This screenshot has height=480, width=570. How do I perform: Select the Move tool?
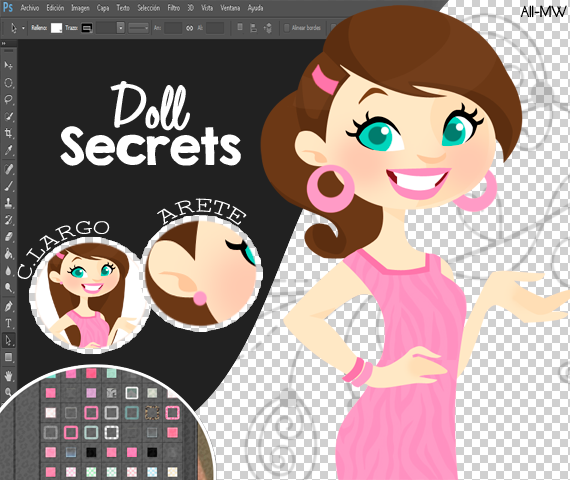point(8,65)
